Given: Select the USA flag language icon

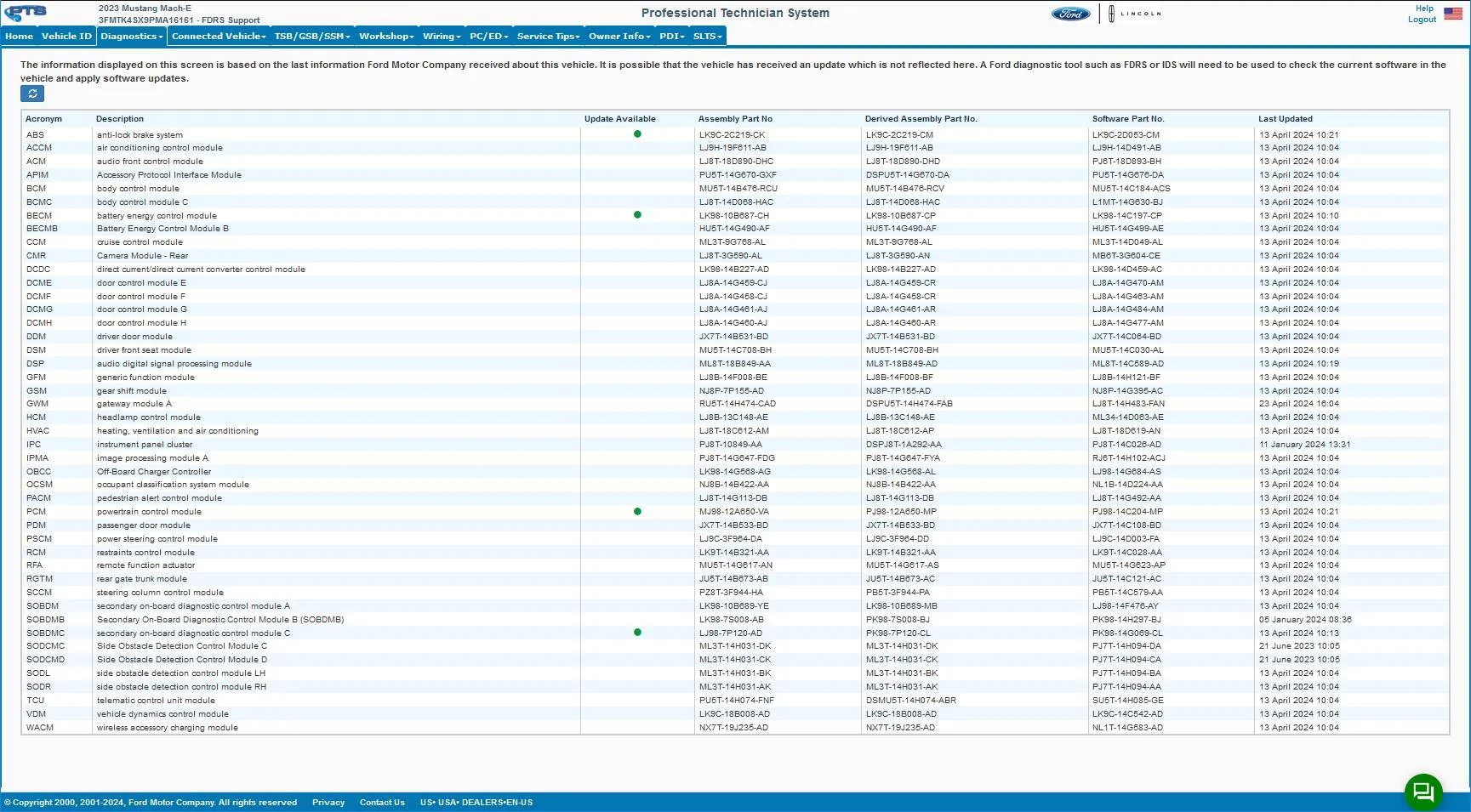Looking at the screenshot, I should click(x=1453, y=14).
